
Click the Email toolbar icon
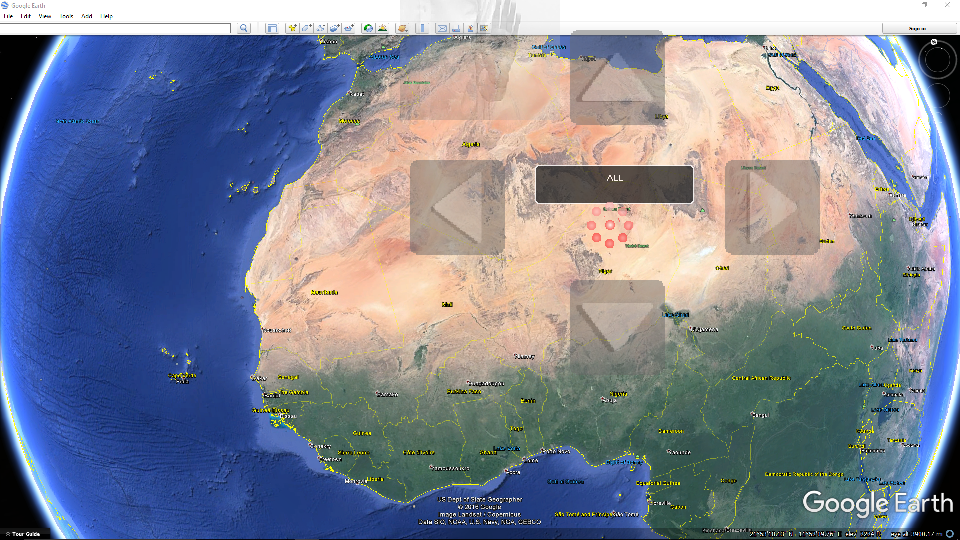[x=441, y=28]
